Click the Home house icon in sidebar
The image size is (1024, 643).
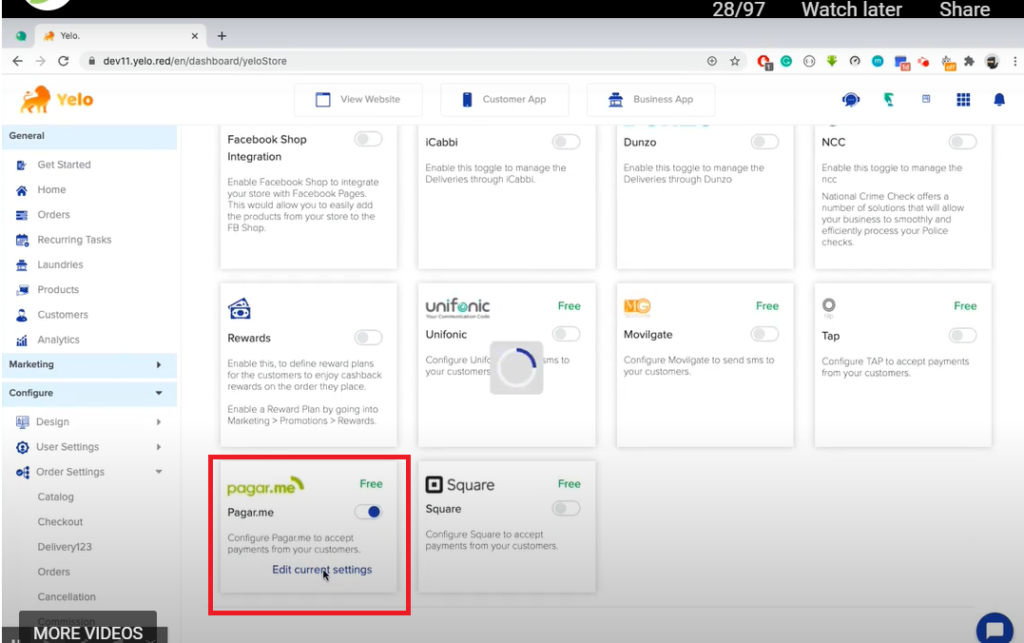(22, 190)
